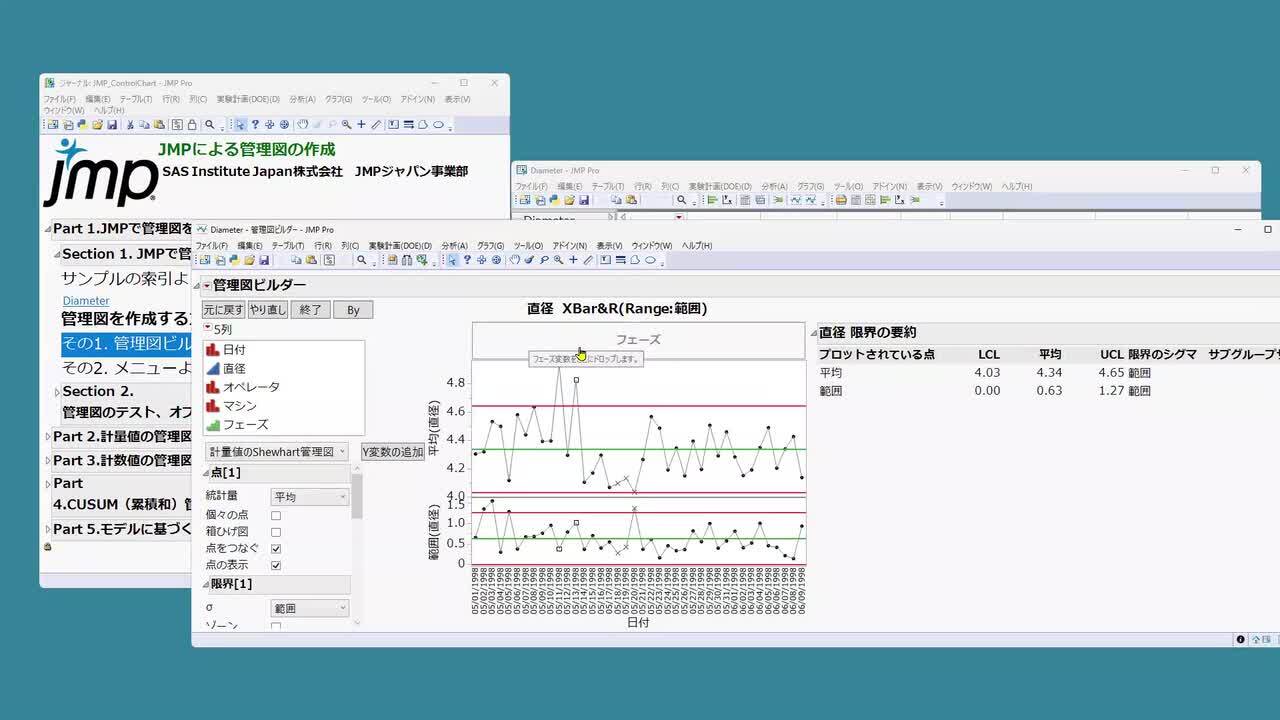
Task: Open the 計量値のShewhart管理図 dropdown
Action: click(x=277, y=452)
